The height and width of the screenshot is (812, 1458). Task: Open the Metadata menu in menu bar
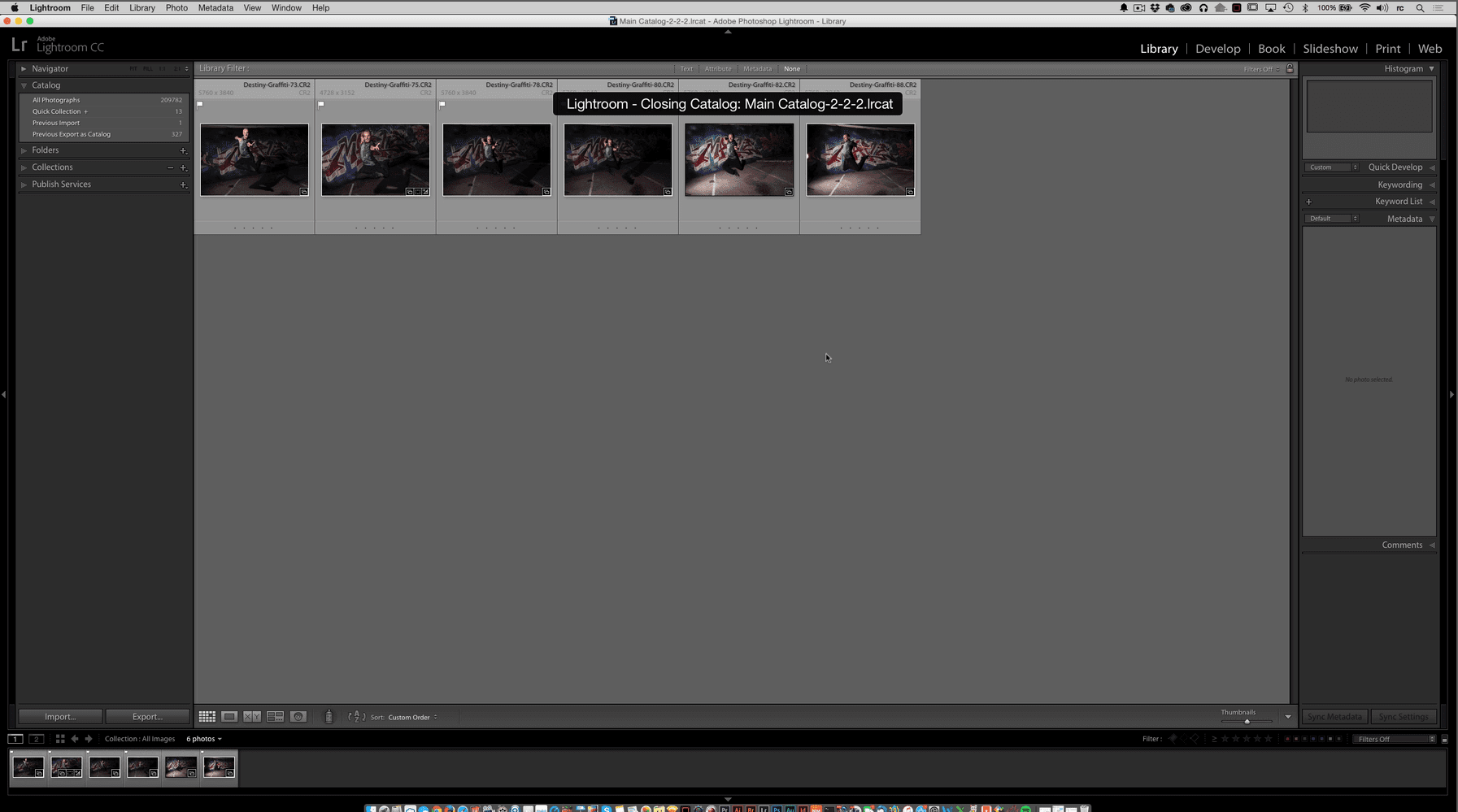215,7
